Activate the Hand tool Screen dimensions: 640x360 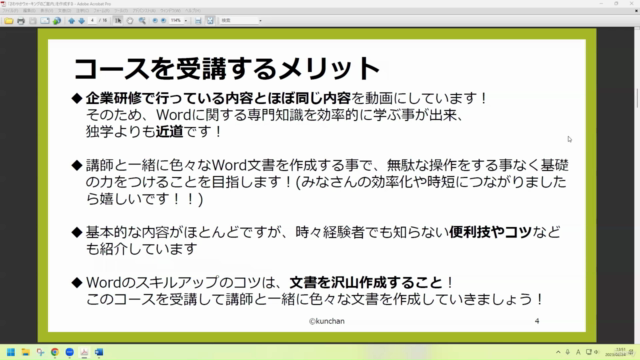point(130,20)
